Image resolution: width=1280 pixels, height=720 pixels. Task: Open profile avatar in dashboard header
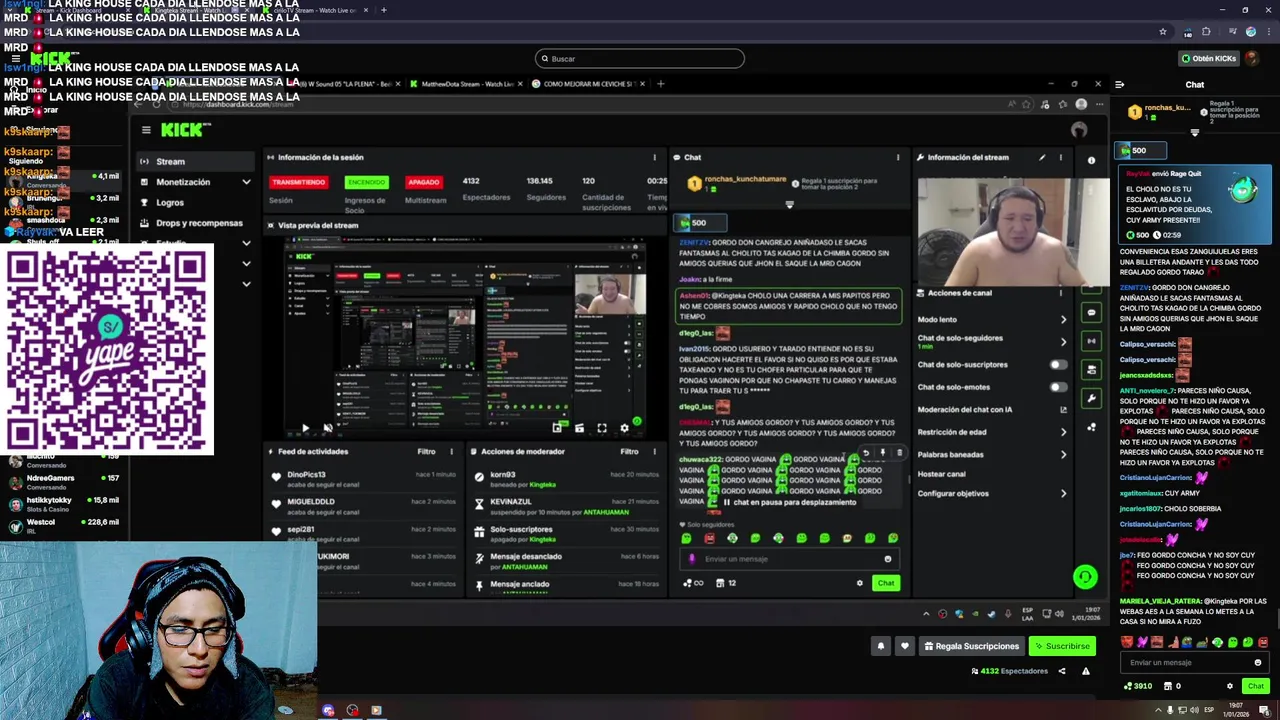(x=1079, y=130)
